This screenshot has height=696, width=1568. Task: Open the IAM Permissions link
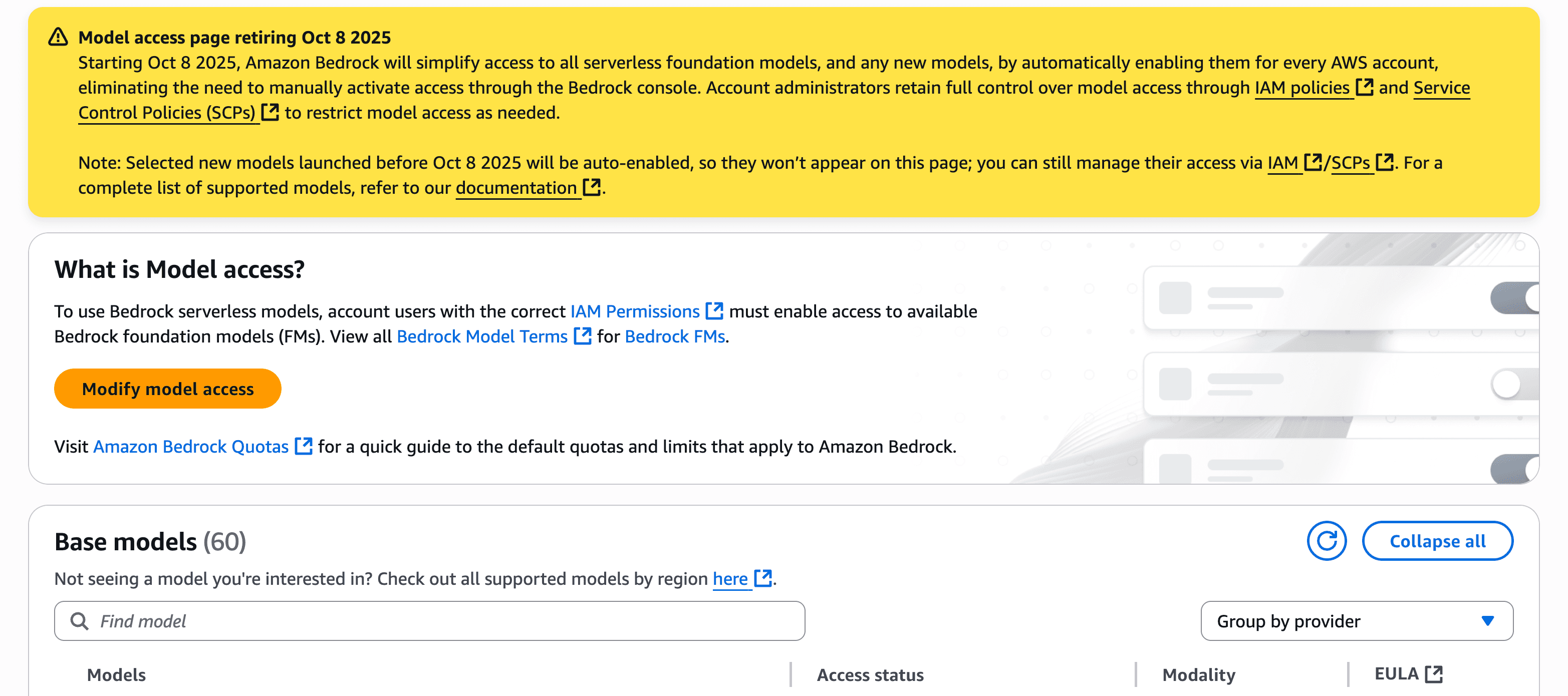[635, 311]
